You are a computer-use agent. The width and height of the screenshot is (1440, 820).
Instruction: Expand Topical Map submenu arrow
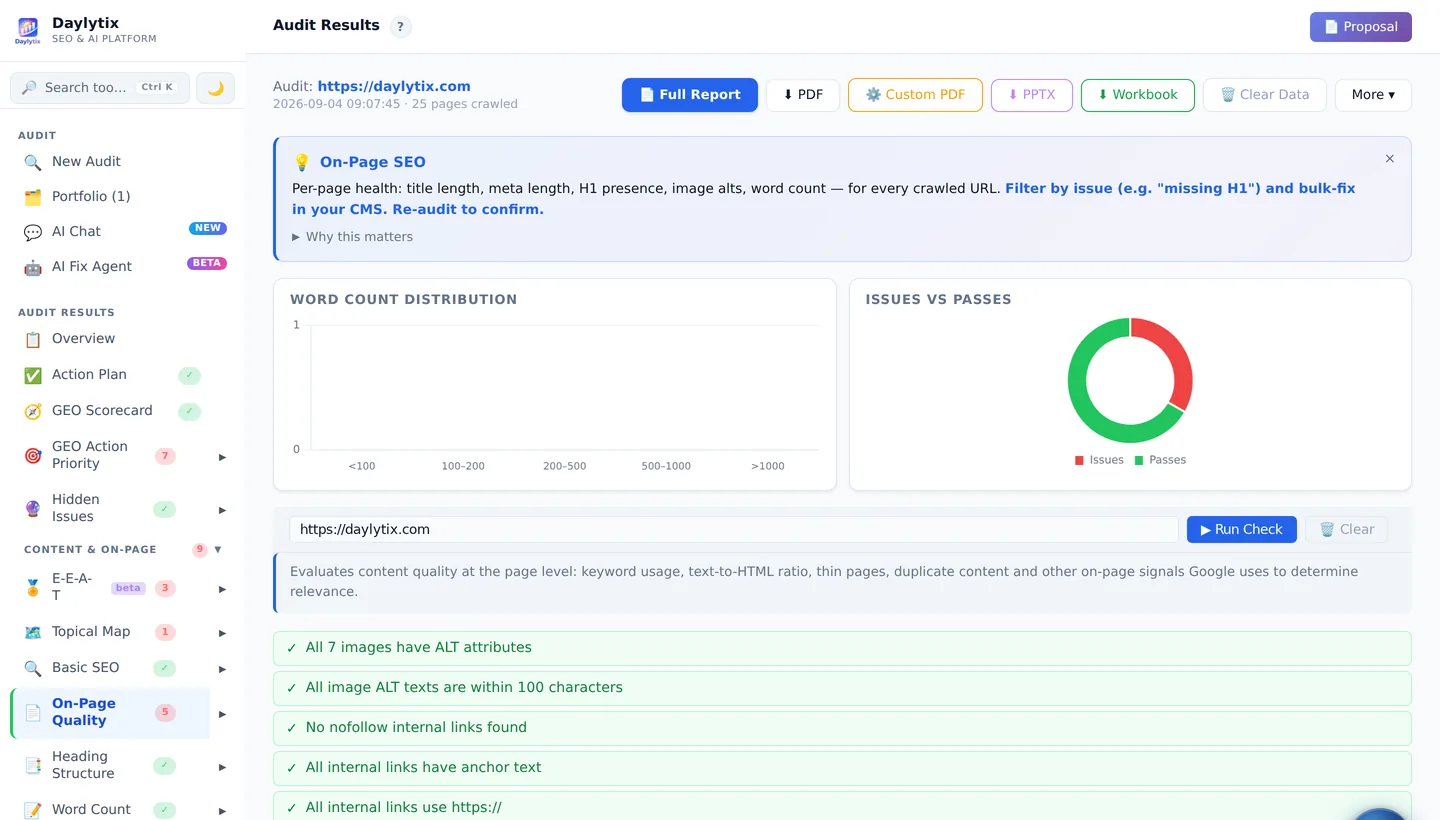[222, 633]
